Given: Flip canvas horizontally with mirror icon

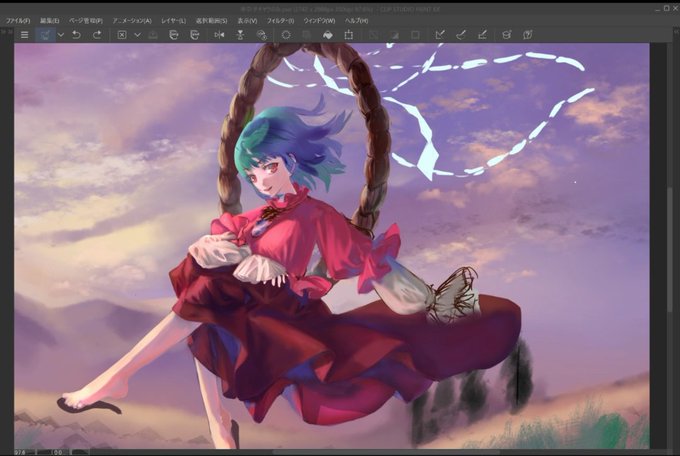Looking at the screenshot, I should tap(219, 35).
